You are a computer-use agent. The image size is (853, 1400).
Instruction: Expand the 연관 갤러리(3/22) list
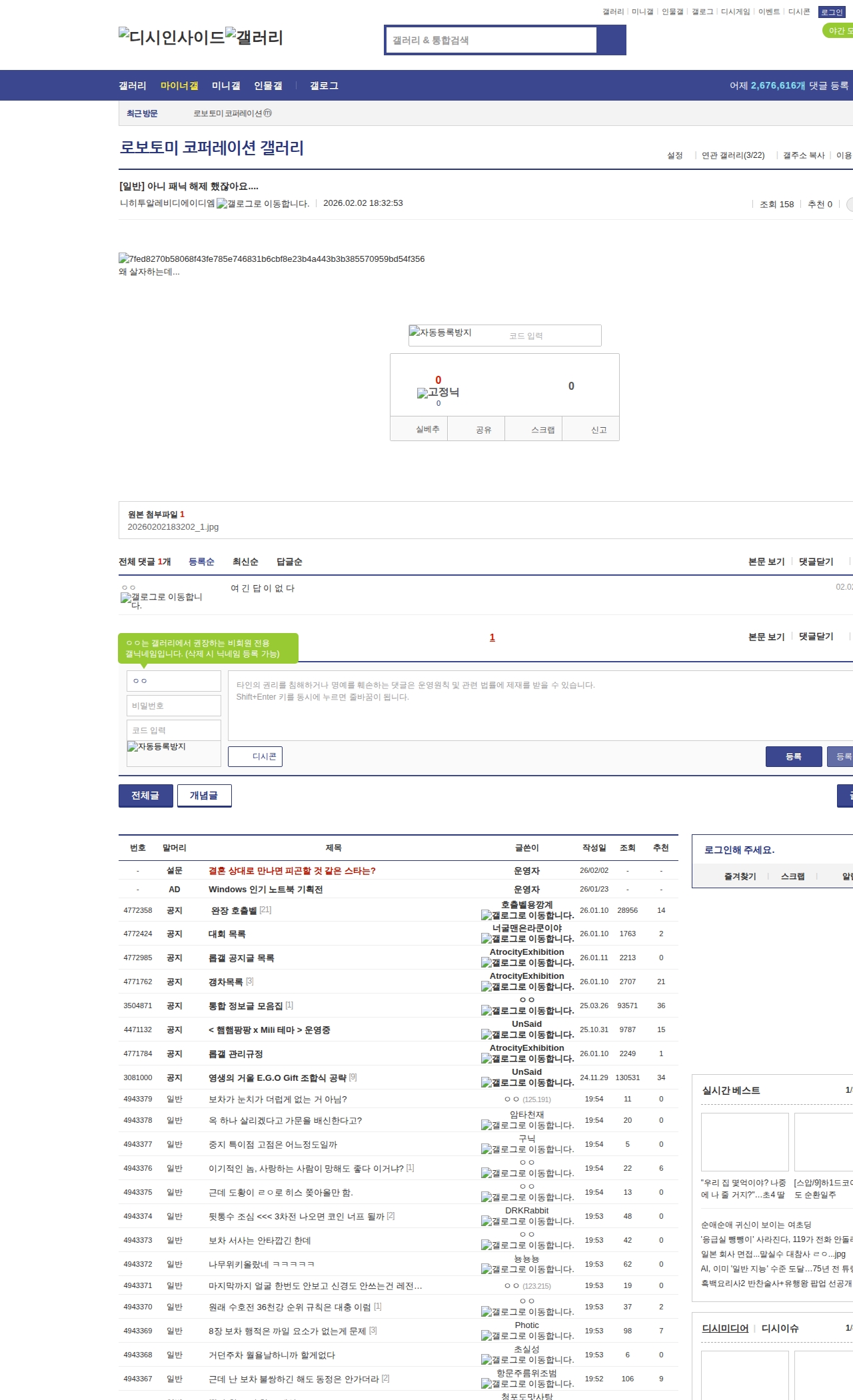pos(732,155)
